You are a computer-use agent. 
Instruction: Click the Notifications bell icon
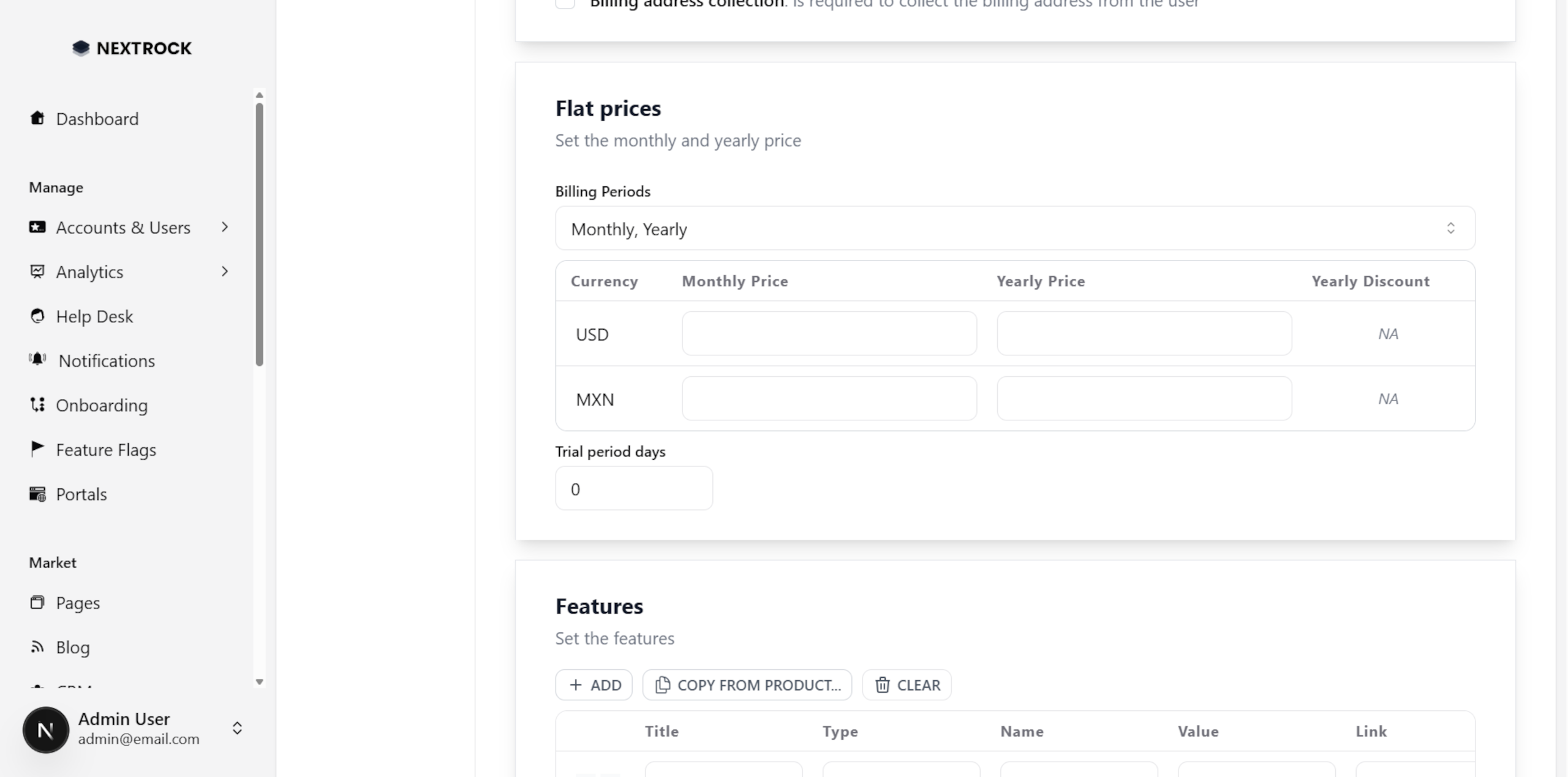coord(37,360)
